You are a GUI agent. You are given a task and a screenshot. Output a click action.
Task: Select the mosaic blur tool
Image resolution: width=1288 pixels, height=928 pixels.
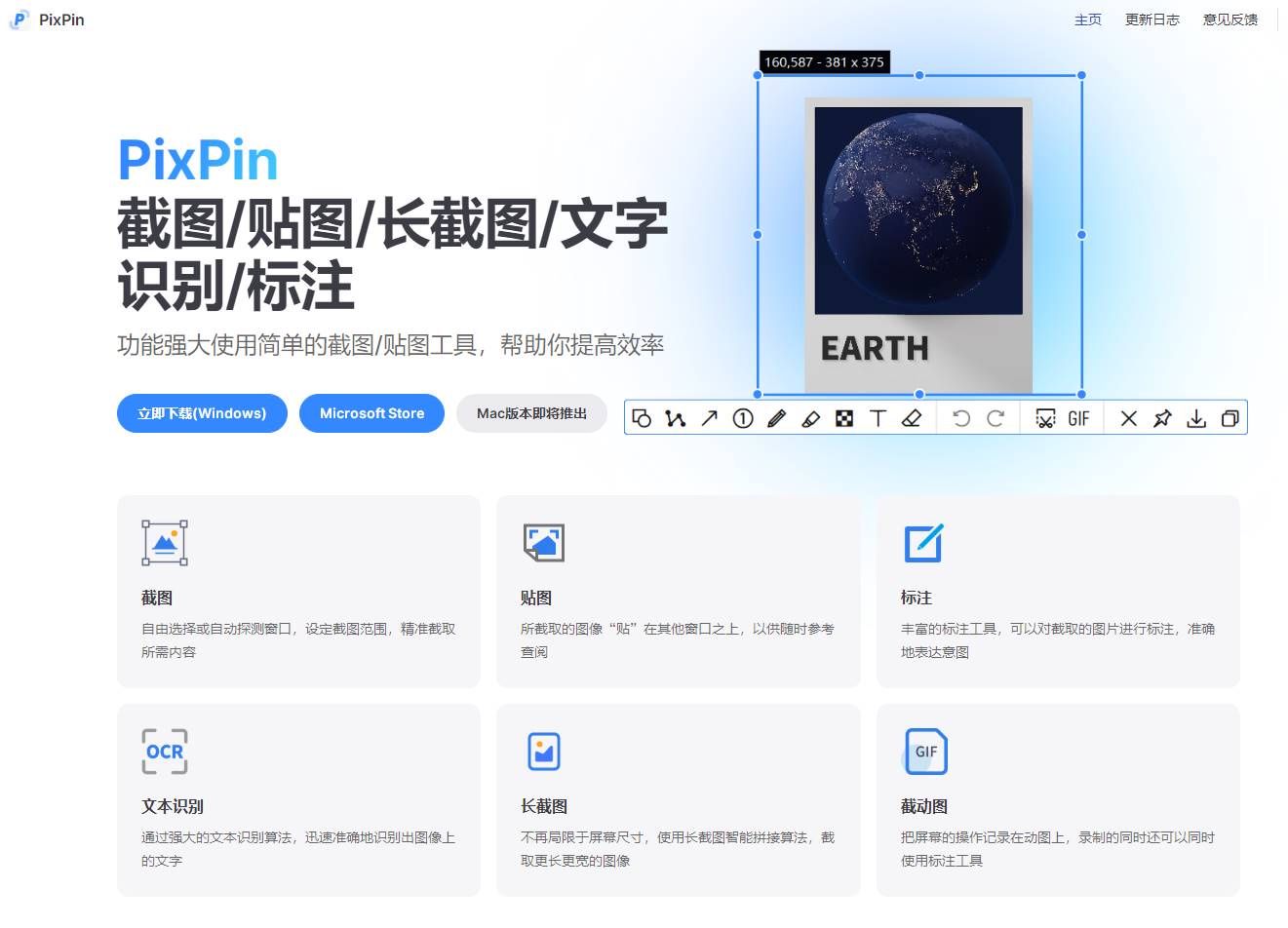pos(844,417)
